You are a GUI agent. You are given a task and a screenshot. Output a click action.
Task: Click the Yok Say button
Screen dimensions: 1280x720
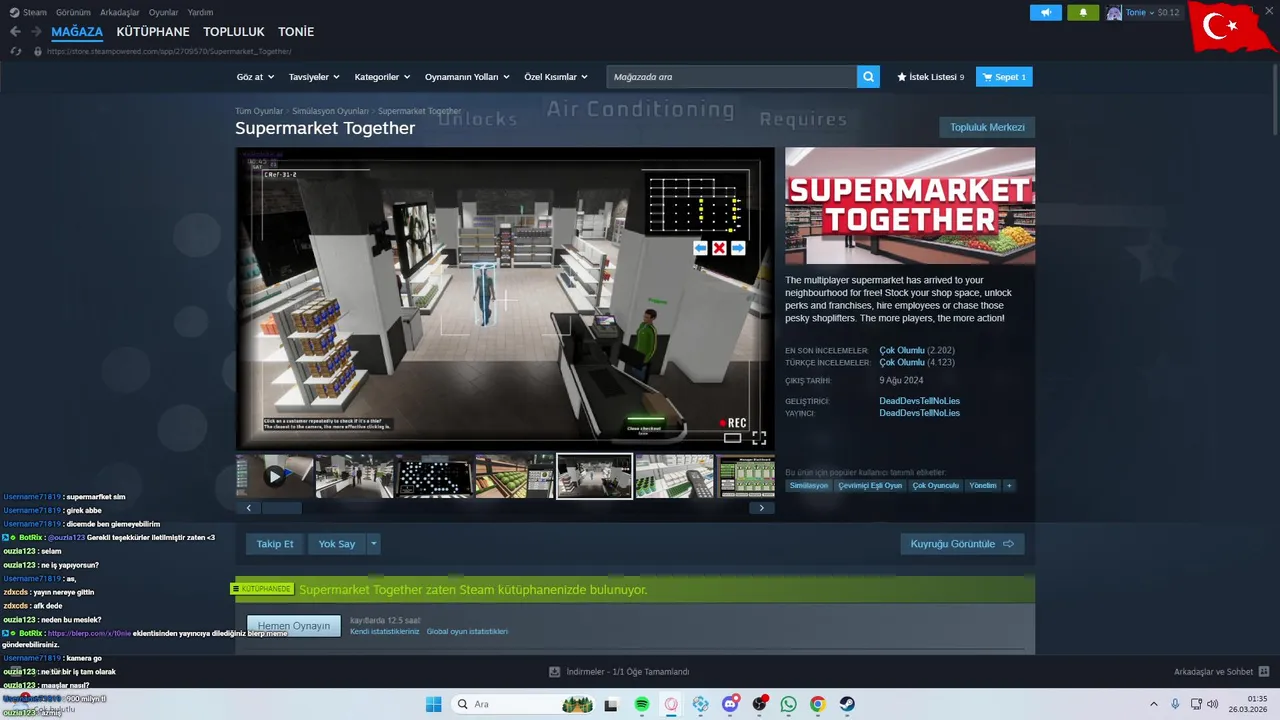click(337, 544)
